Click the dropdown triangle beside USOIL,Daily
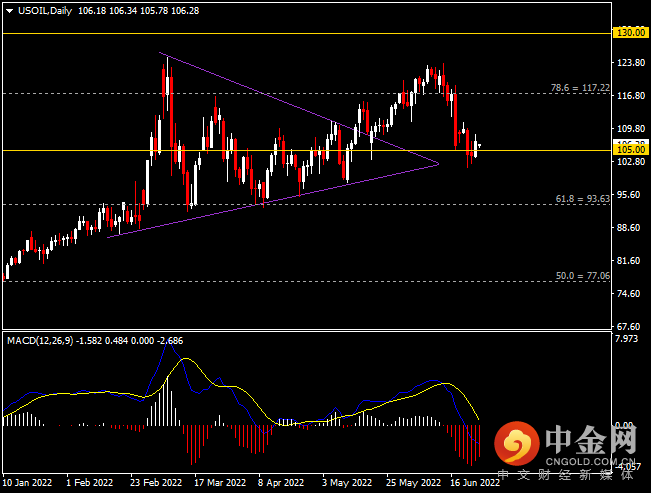Screen dimensions: 651x493 (x=10, y=11)
